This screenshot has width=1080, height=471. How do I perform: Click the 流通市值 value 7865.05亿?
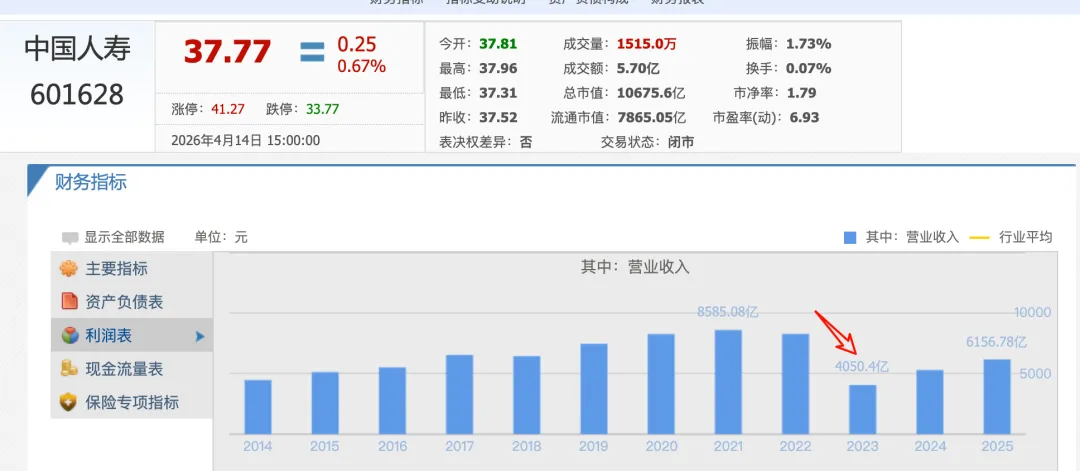pos(651,117)
